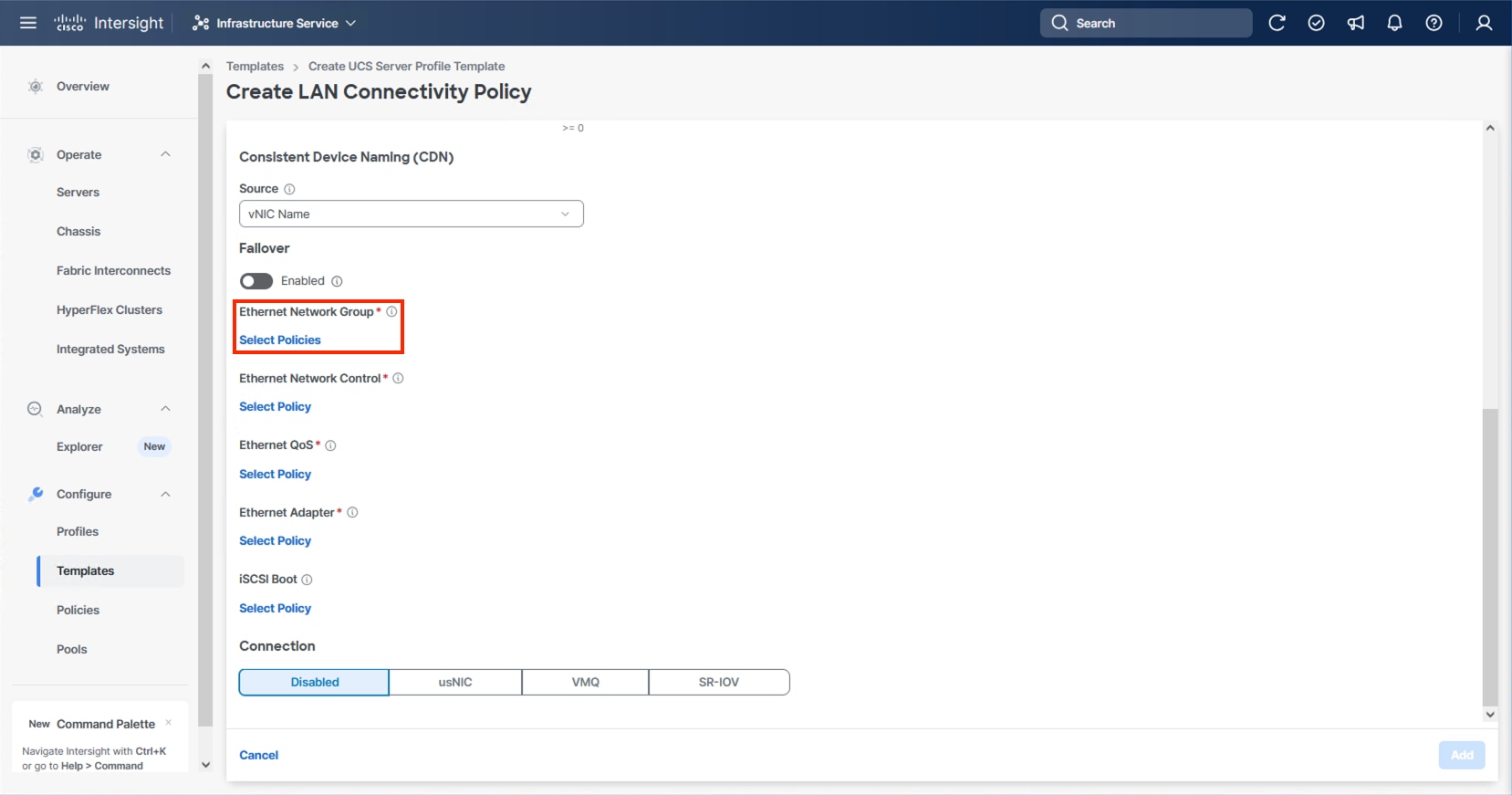The height and width of the screenshot is (795, 1512).
Task: Click Select Policy under Ethernet Network Control
Action: pos(275,407)
